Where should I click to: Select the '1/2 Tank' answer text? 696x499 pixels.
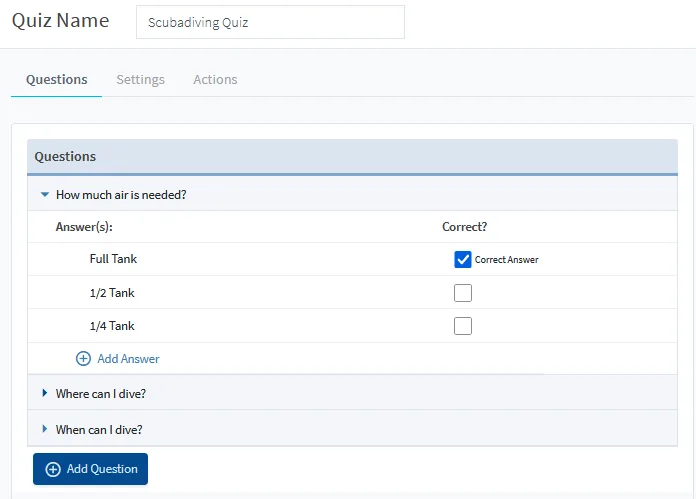[112, 293]
